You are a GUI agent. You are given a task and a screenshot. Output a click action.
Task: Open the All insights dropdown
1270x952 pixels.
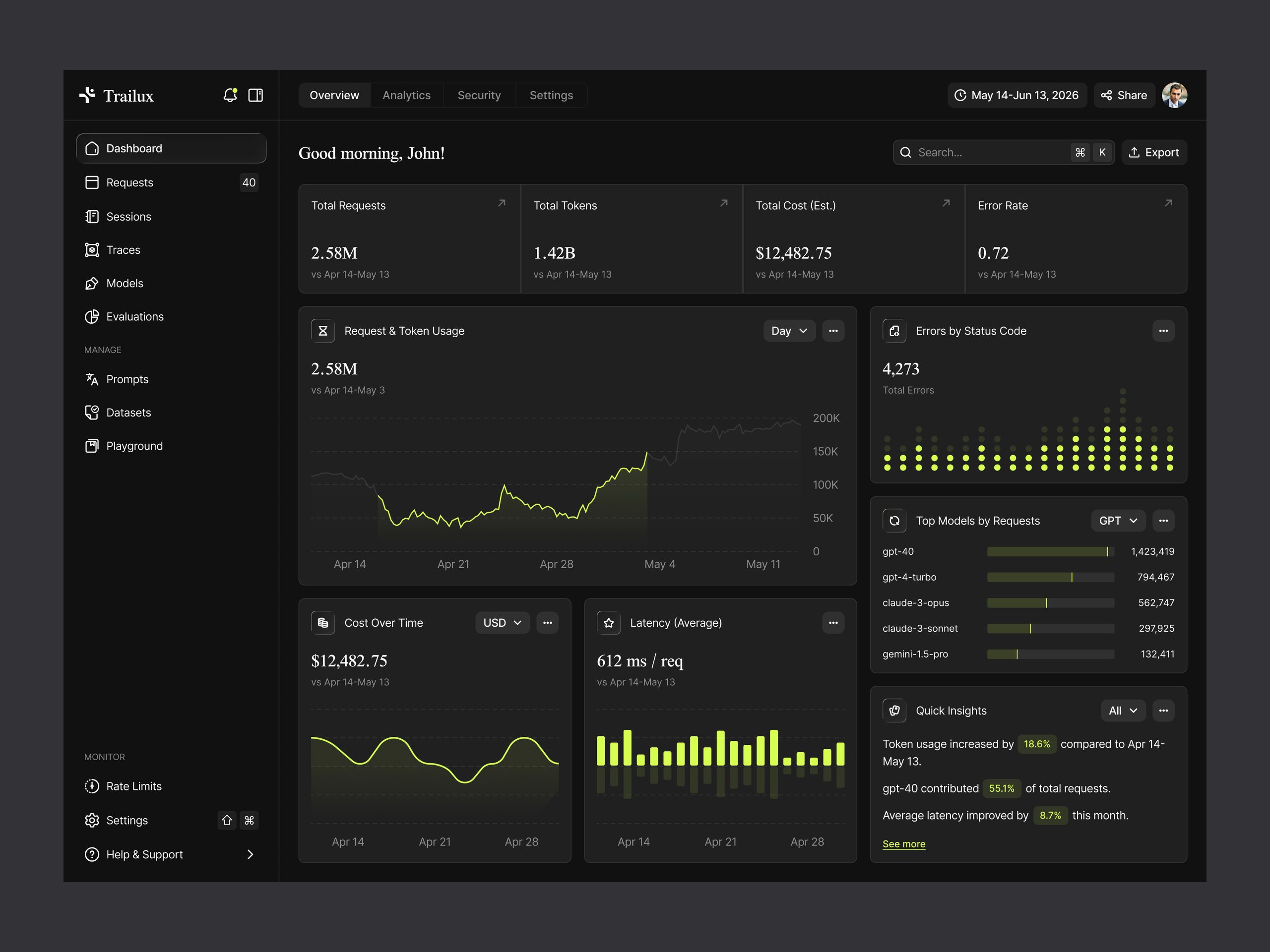coord(1123,711)
